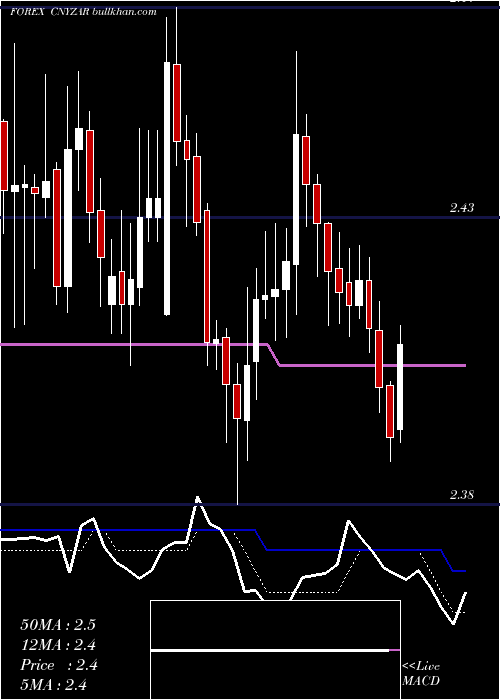
Task: Click the '<<Live MACD' label
Action: tap(421, 674)
